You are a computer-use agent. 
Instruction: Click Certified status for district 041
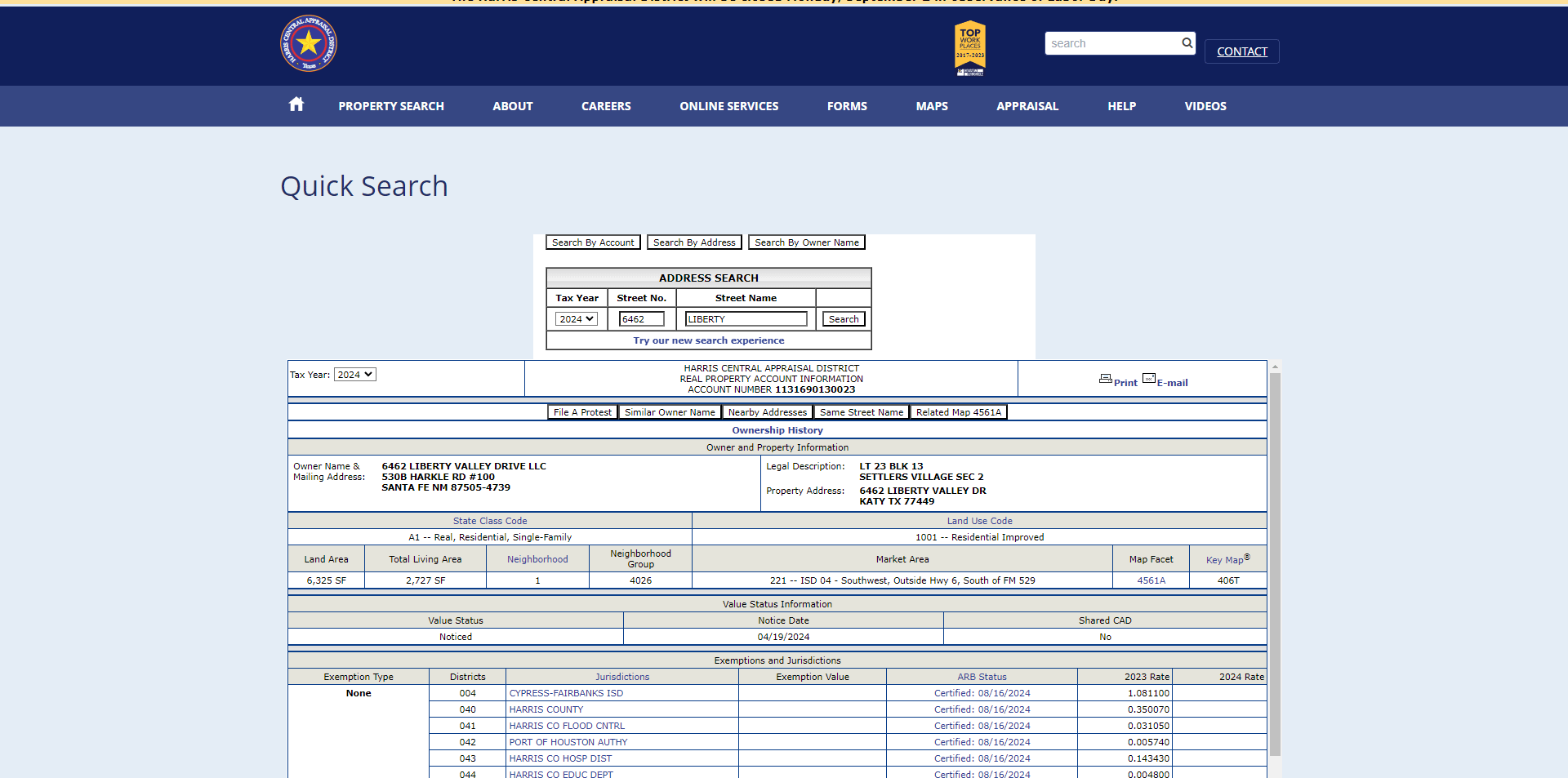[x=982, y=726]
